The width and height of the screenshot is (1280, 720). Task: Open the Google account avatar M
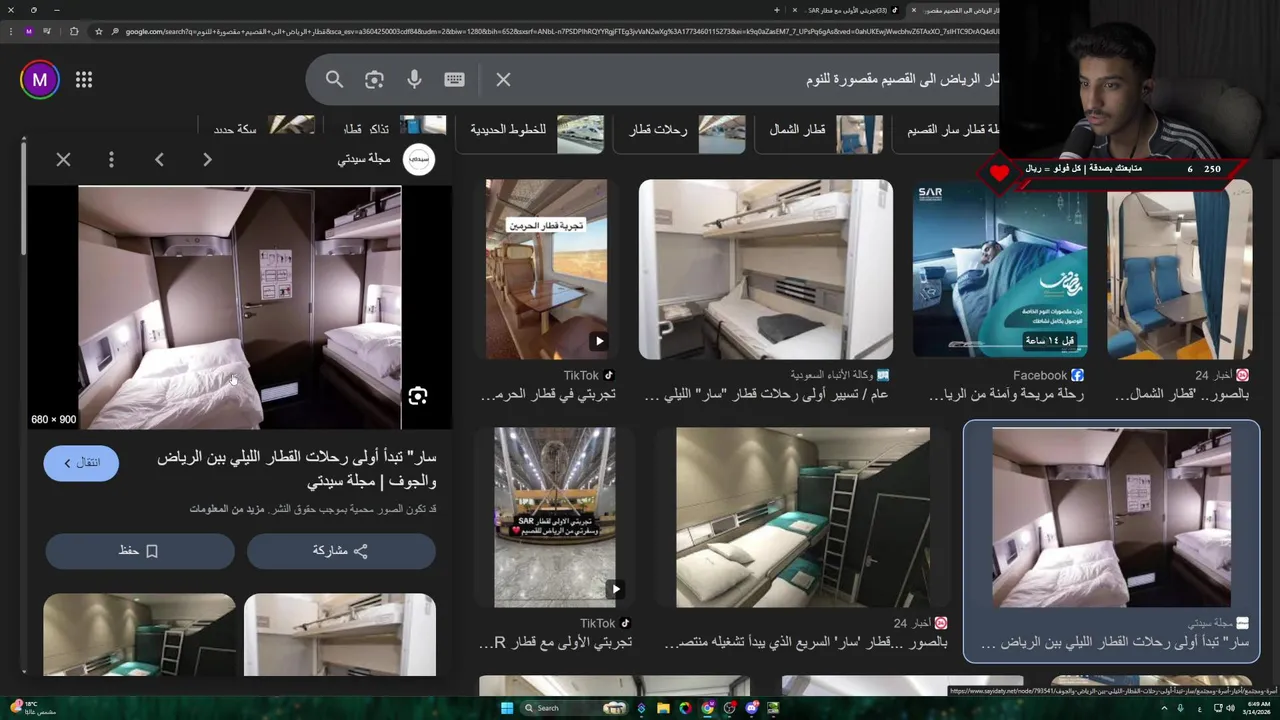(40, 80)
